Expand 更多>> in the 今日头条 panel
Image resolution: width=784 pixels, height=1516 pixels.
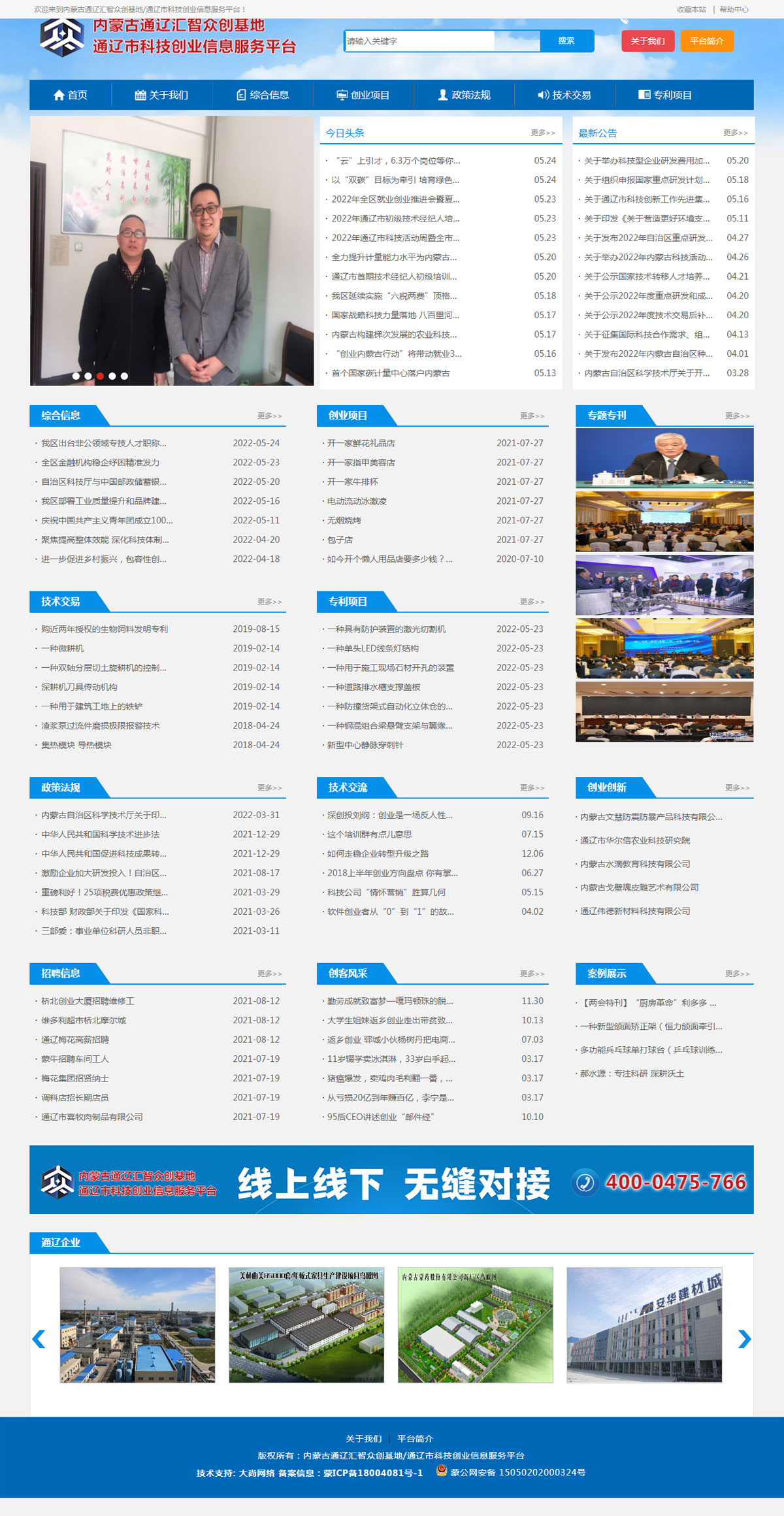(x=542, y=133)
